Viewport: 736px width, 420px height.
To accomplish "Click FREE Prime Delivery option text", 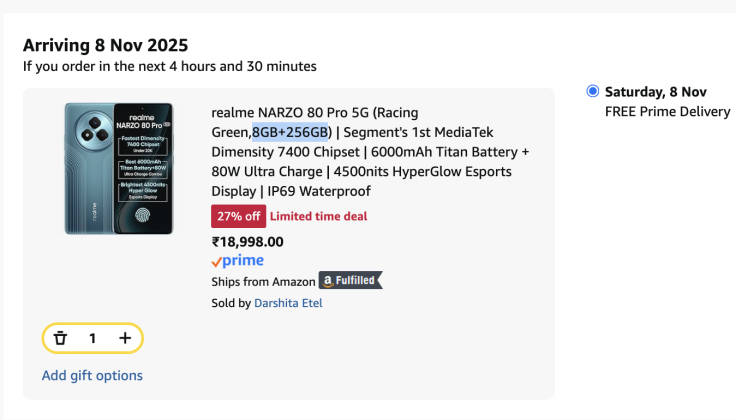I will [x=667, y=111].
